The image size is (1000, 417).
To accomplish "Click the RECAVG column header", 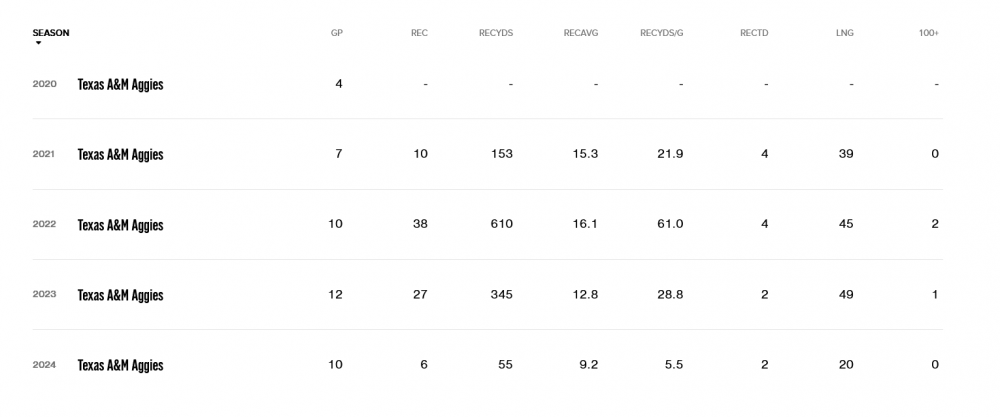I will point(580,33).
